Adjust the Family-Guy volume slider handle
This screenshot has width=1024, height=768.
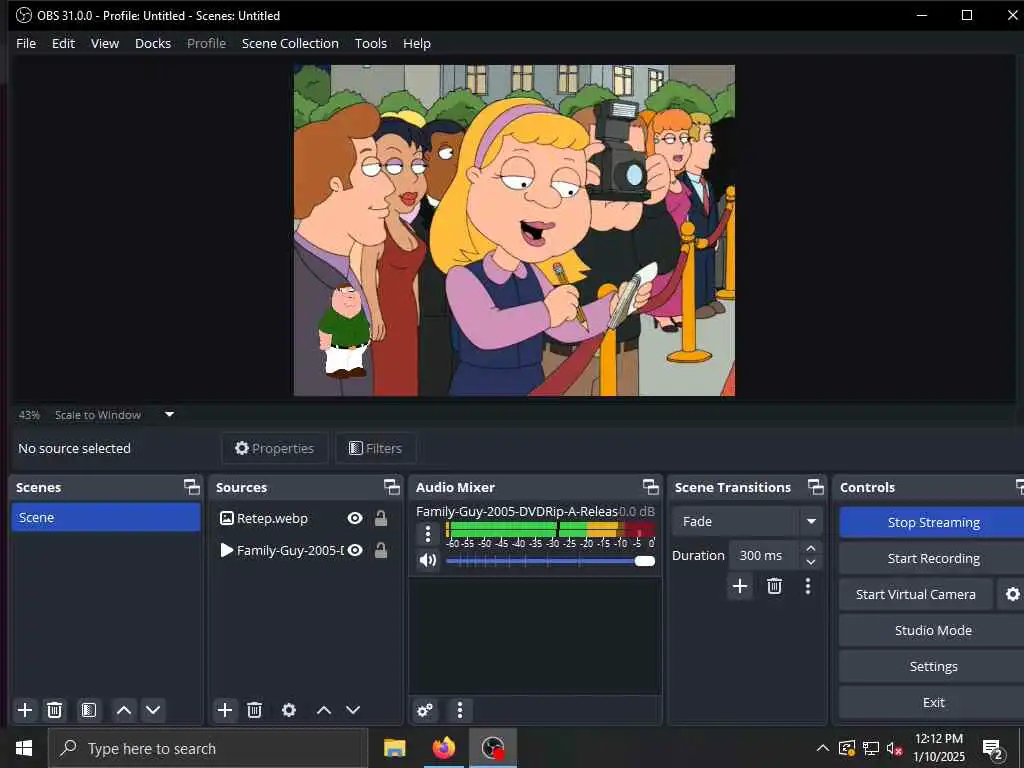645,561
